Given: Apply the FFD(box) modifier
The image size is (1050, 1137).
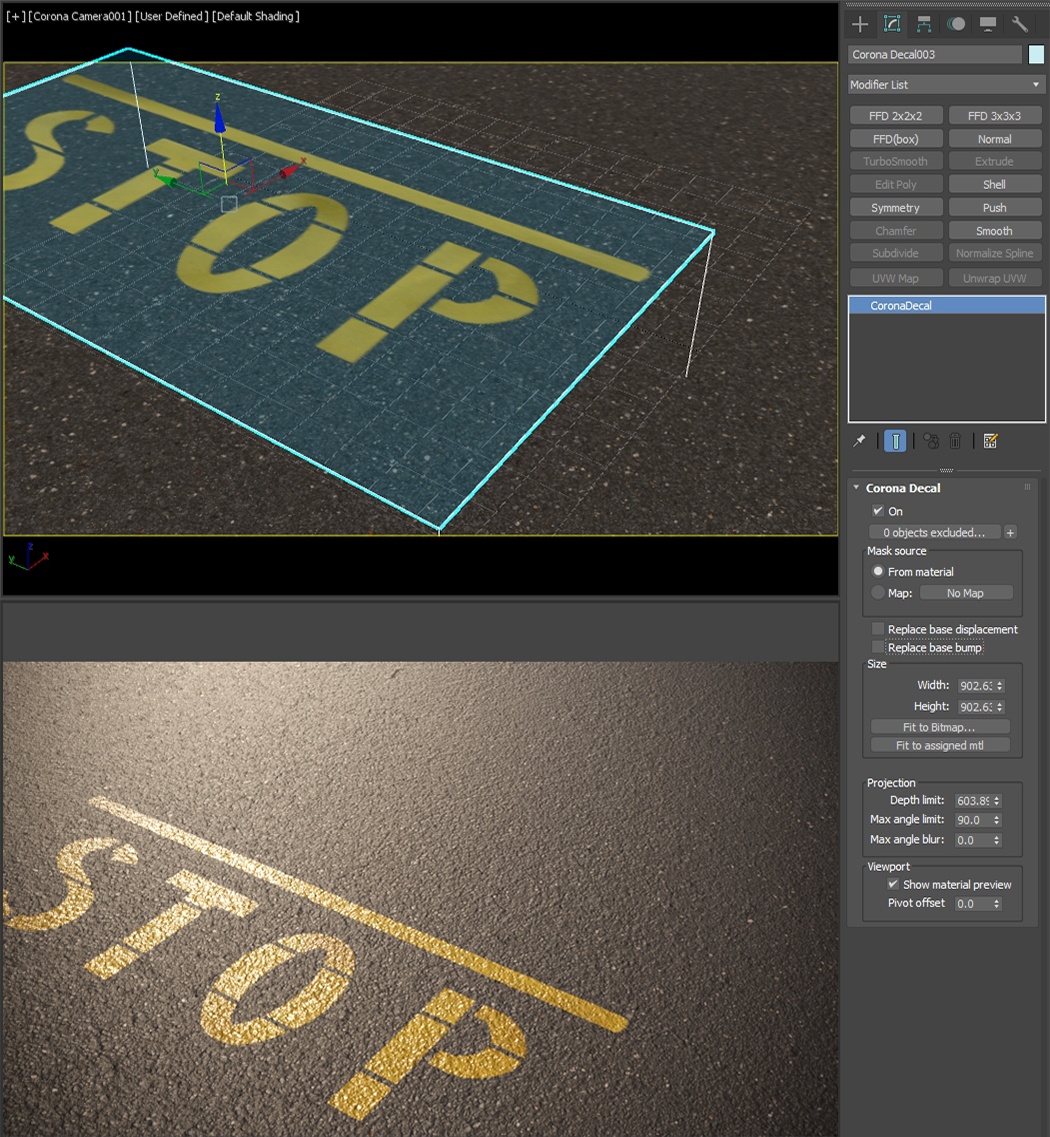Looking at the screenshot, I should pyautogui.click(x=896, y=139).
